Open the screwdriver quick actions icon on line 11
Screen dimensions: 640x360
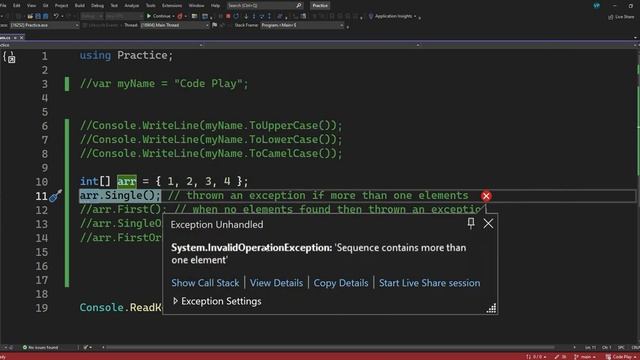[56, 196]
